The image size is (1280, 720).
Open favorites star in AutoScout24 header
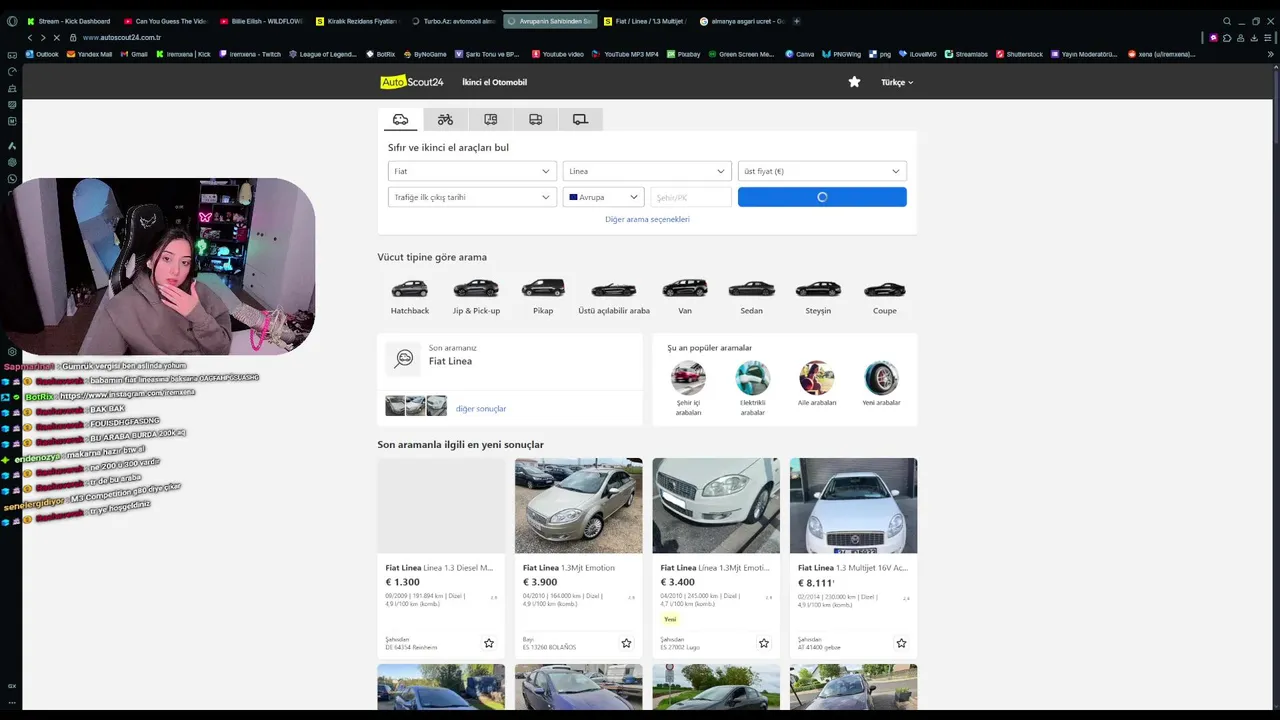(854, 82)
